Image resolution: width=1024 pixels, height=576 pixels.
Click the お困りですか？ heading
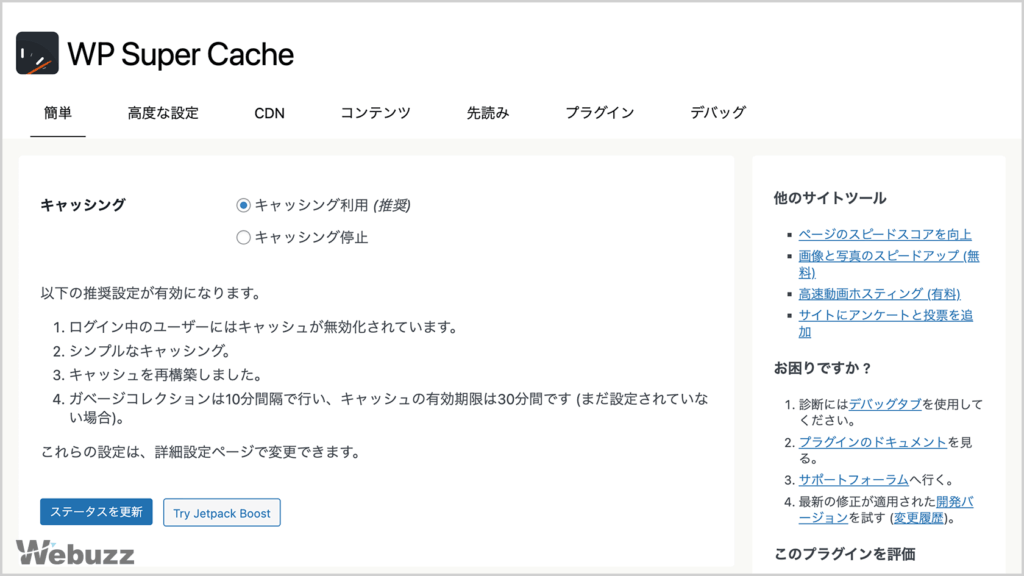pos(823,368)
